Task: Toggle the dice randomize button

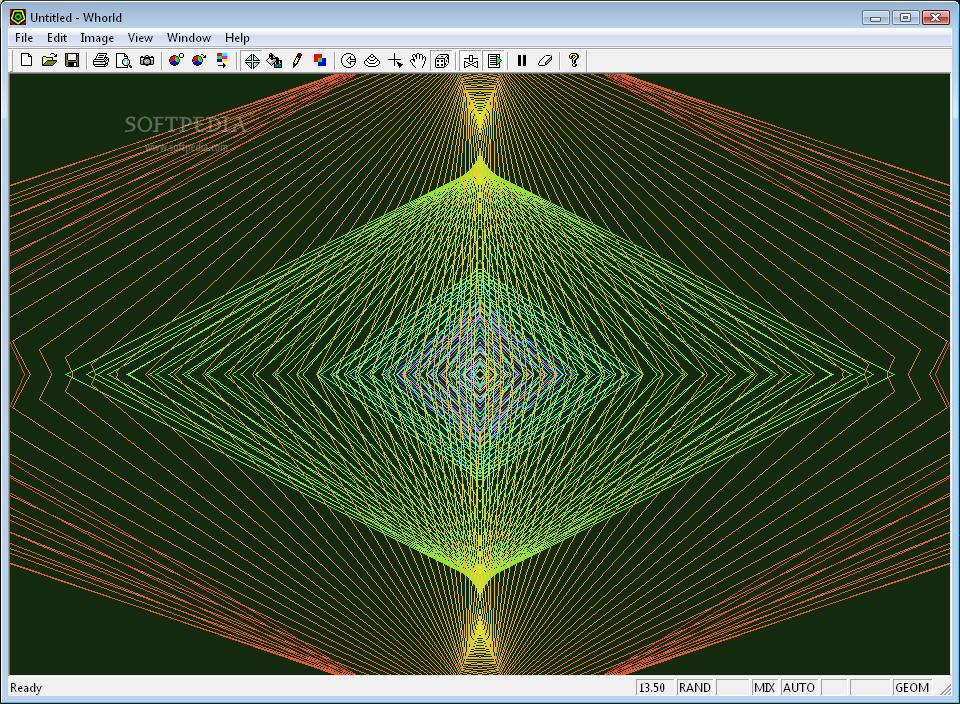Action: [x=441, y=60]
